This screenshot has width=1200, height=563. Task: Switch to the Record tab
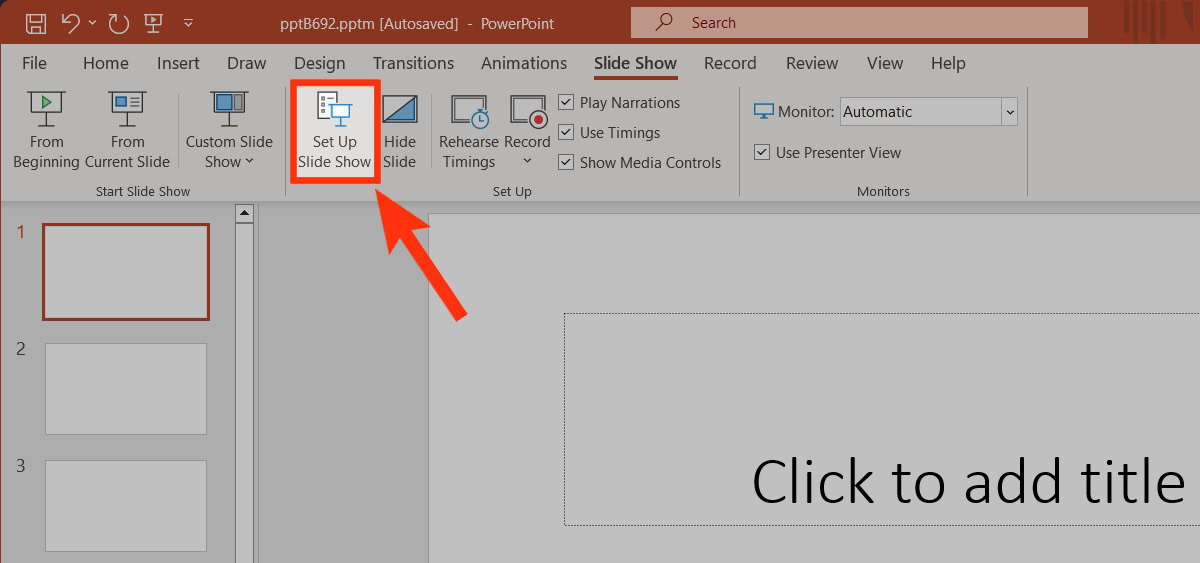[730, 63]
